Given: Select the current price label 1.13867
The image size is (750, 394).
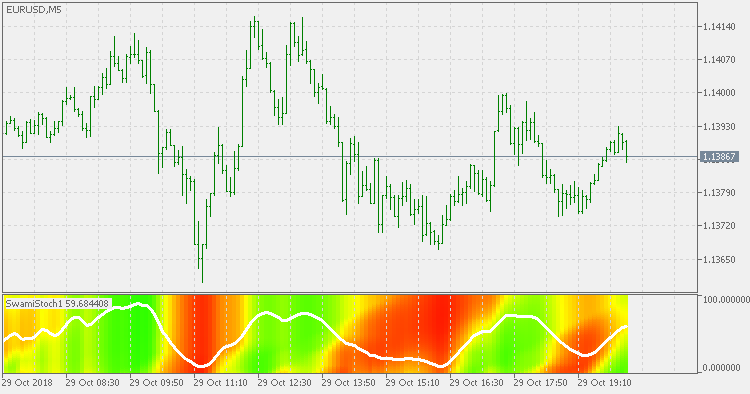Looking at the screenshot, I should pyautogui.click(x=719, y=157).
